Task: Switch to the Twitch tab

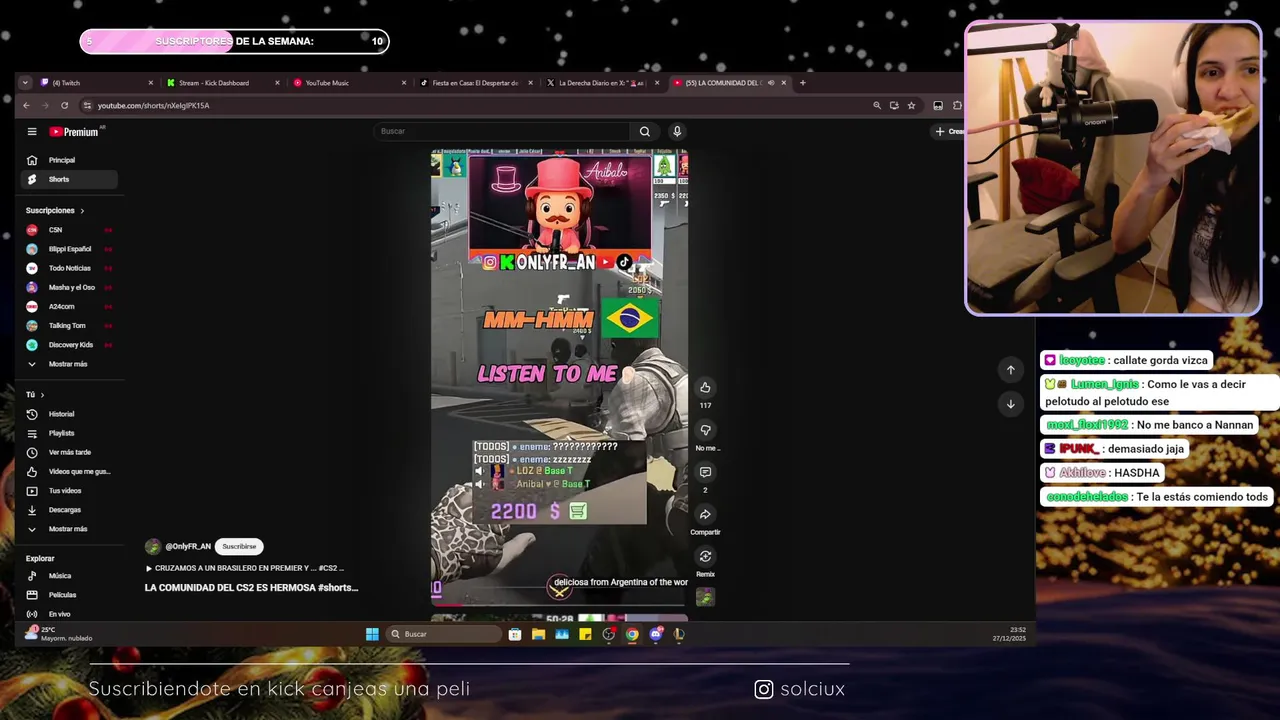Action: [x=97, y=83]
